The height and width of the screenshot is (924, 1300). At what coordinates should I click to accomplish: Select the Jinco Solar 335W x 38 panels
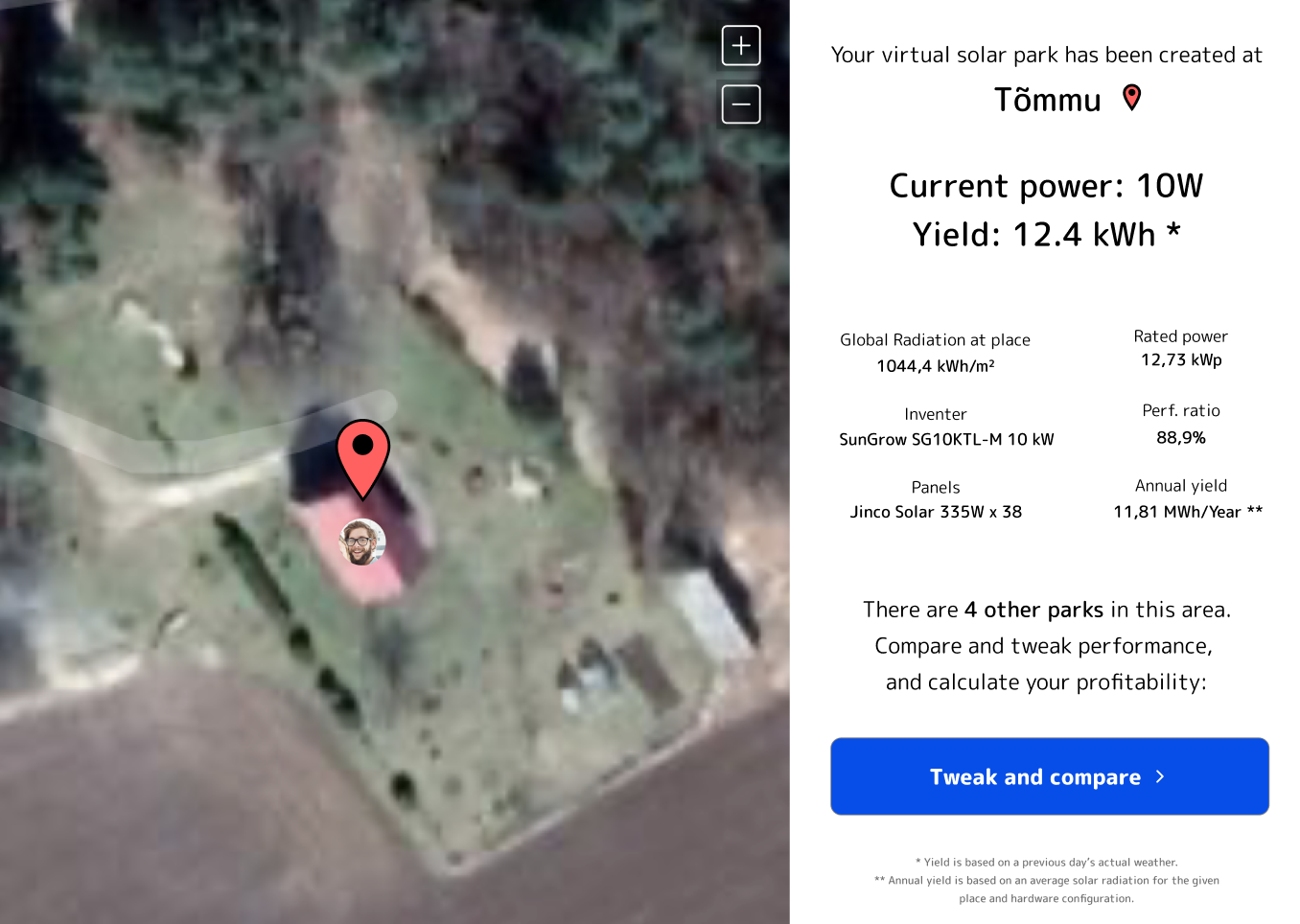[x=936, y=512]
